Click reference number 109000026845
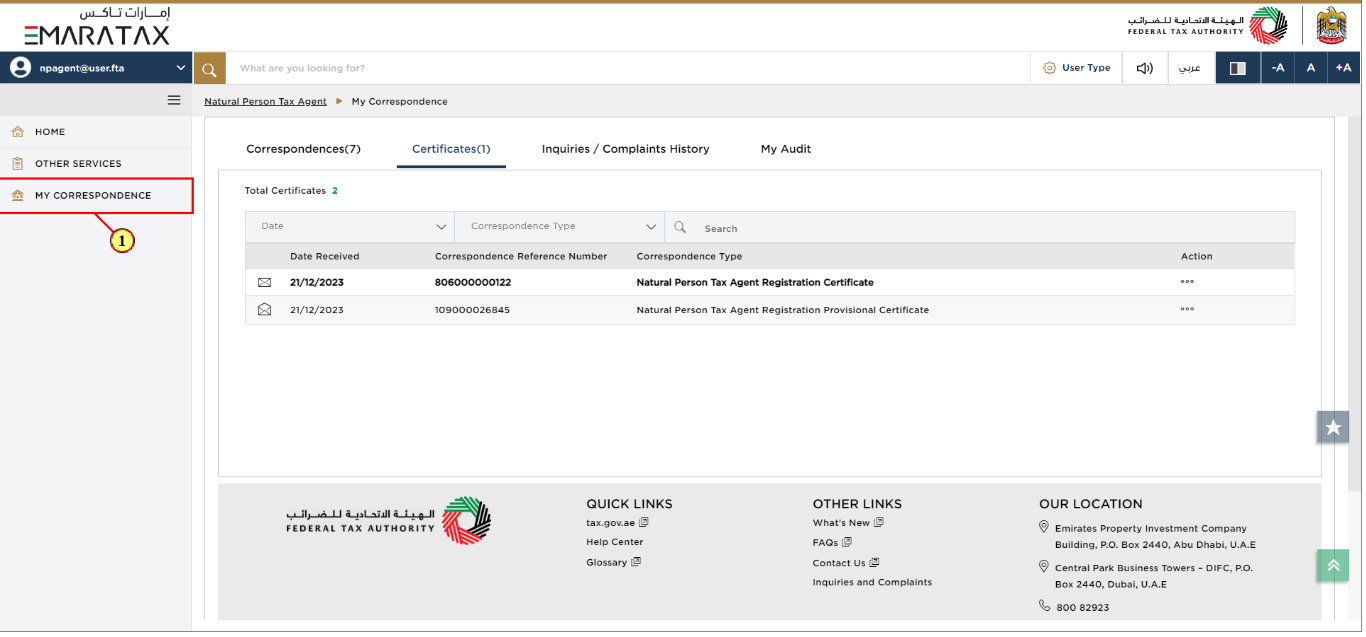This screenshot has height=637, width=1366. click(472, 310)
